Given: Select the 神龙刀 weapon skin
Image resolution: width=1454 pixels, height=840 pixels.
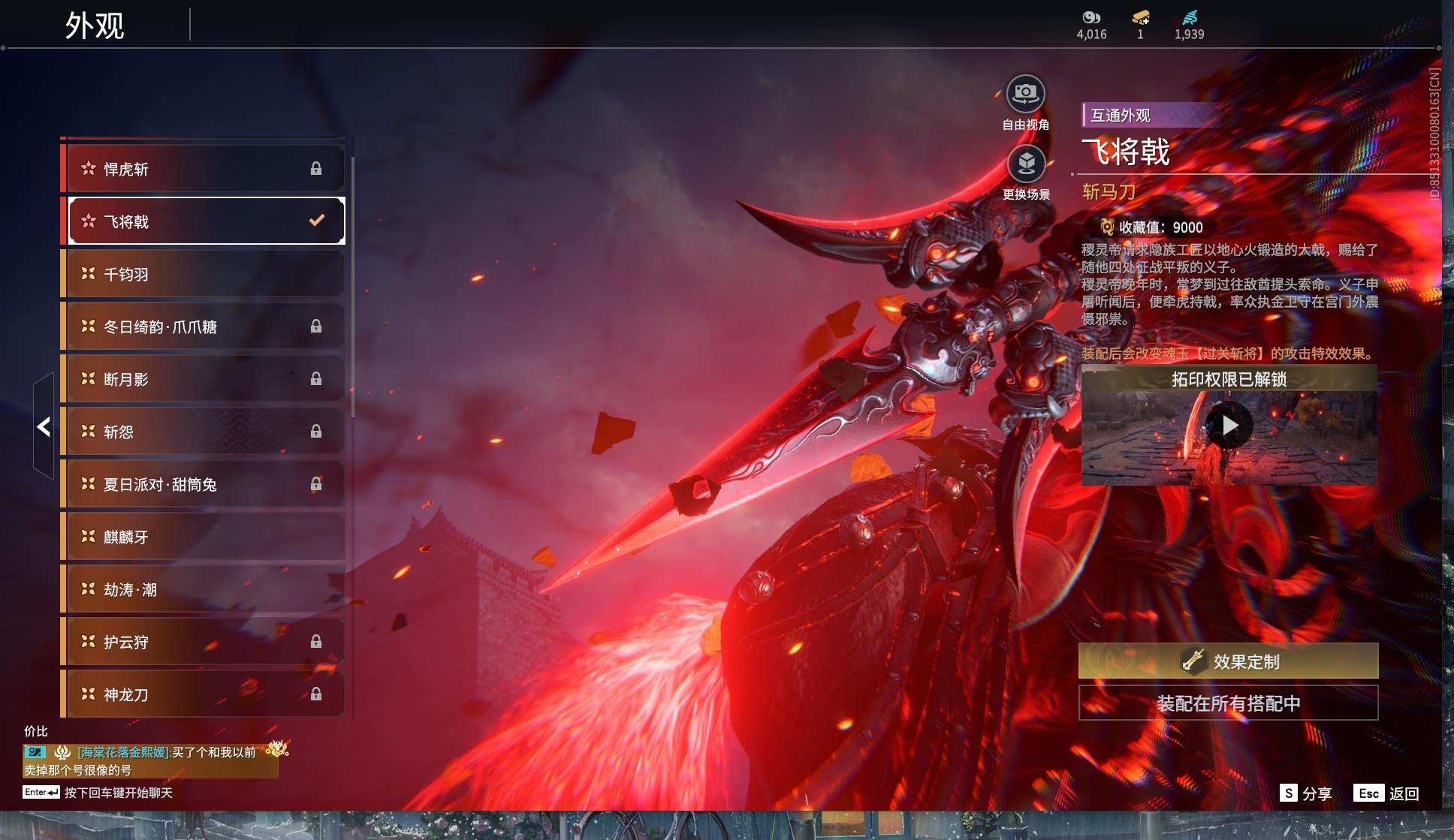Looking at the screenshot, I should tap(203, 694).
